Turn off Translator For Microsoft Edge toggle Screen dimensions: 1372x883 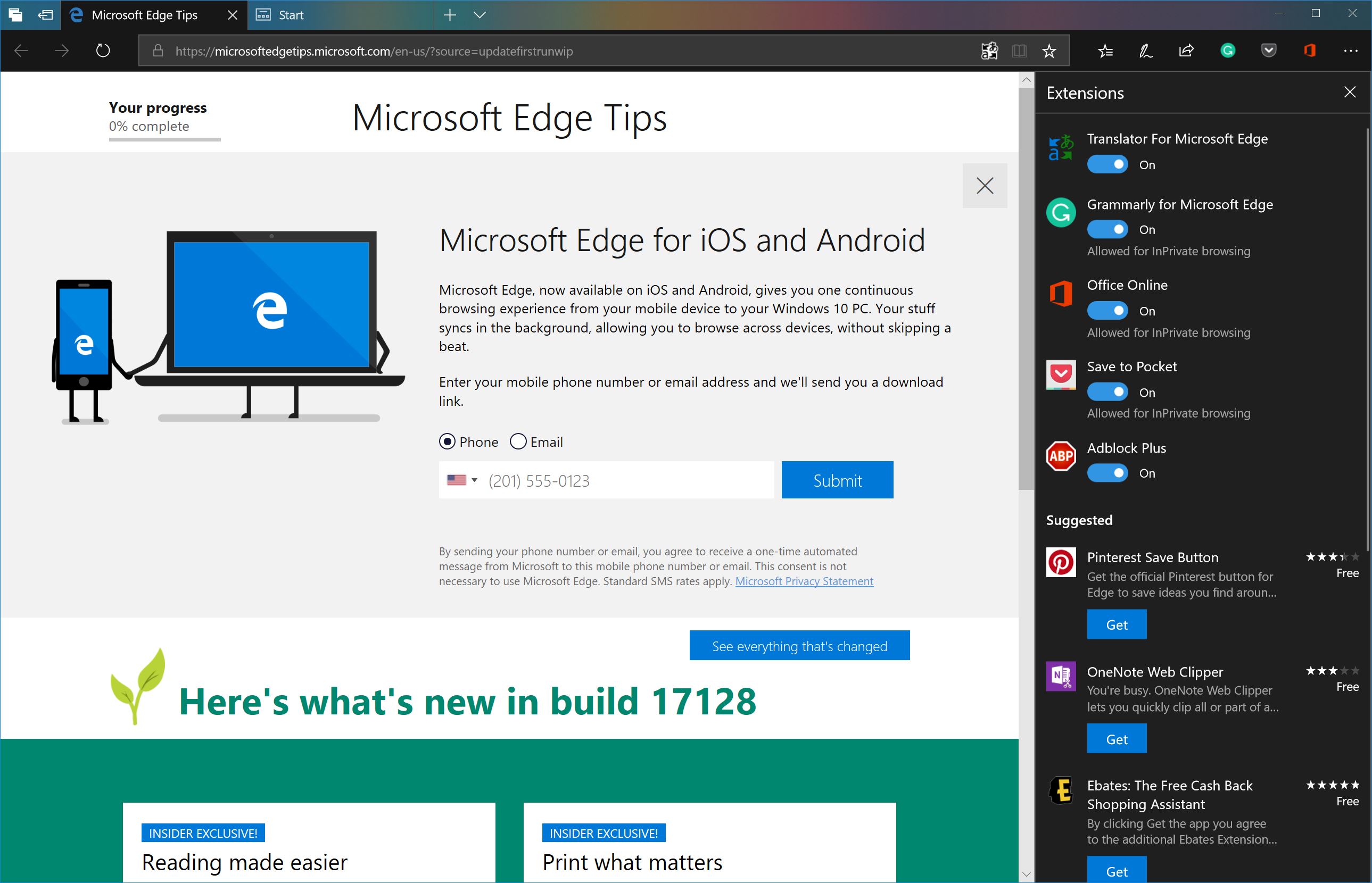1107,164
